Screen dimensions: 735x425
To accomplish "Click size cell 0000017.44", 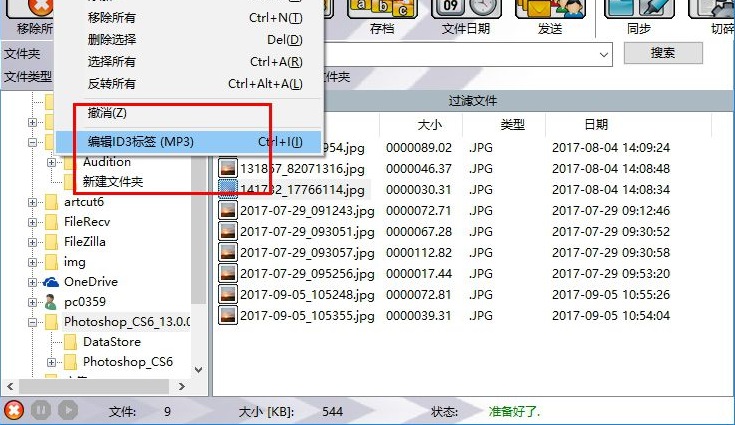I will (x=419, y=274).
